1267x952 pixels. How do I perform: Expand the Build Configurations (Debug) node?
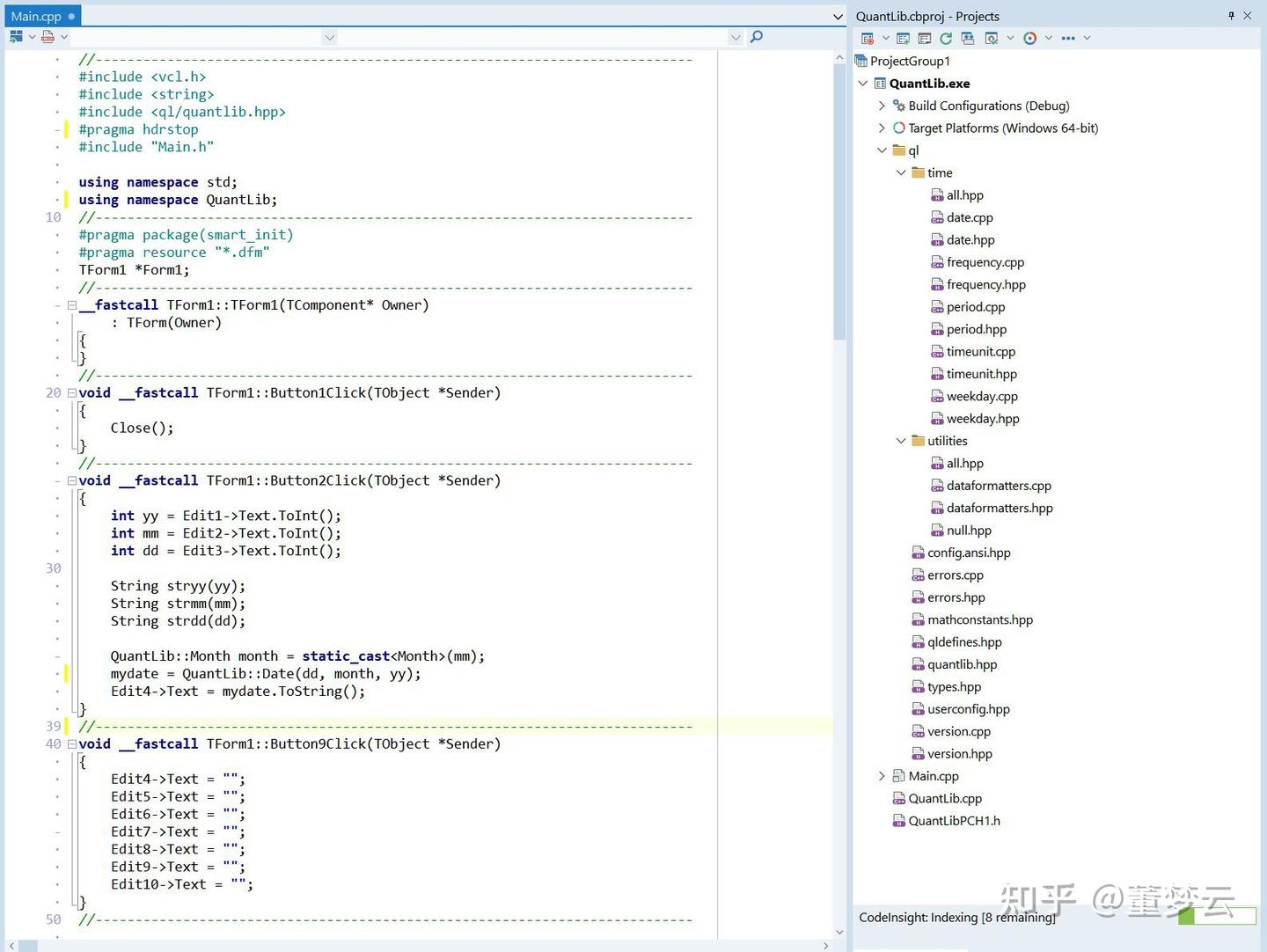[x=883, y=106]
